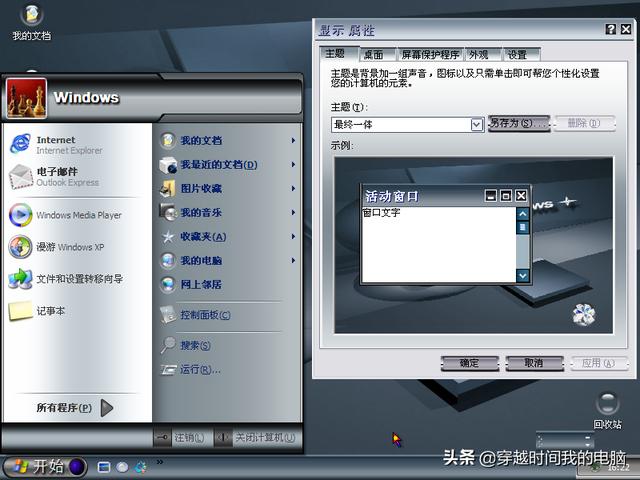Image resolution: width=640 pixels, height=480 pixels.
Task: Click the Start (开始) button
Action: [45, 467]
